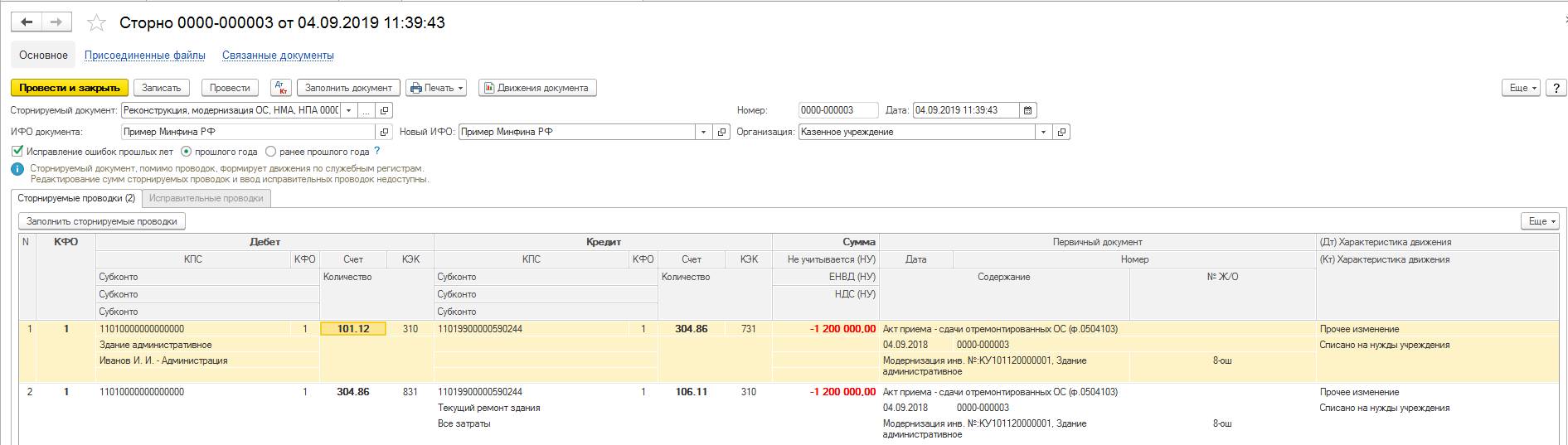Open calendar picker for Дата field
Viewport: 1568px width, 445px height.
click(x=1028, y=110)
